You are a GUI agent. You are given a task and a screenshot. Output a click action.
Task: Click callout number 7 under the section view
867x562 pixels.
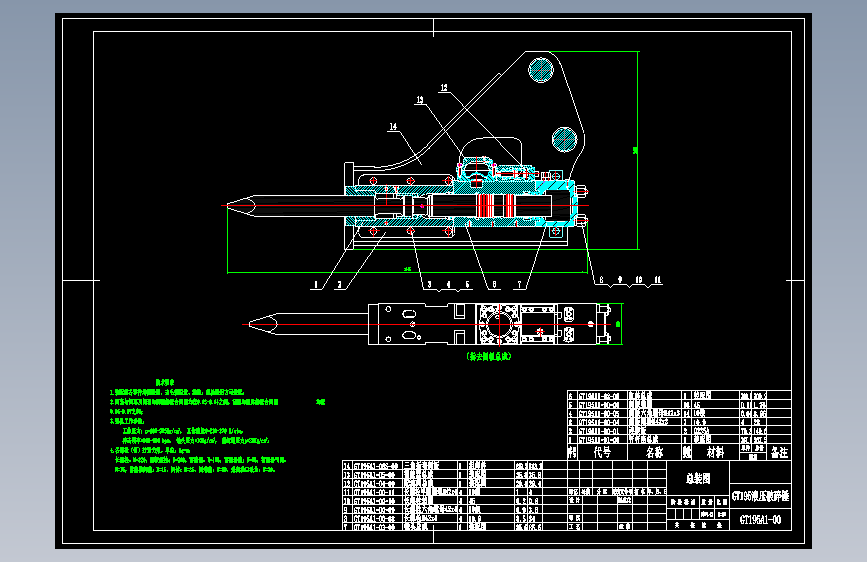coord(519,284)
